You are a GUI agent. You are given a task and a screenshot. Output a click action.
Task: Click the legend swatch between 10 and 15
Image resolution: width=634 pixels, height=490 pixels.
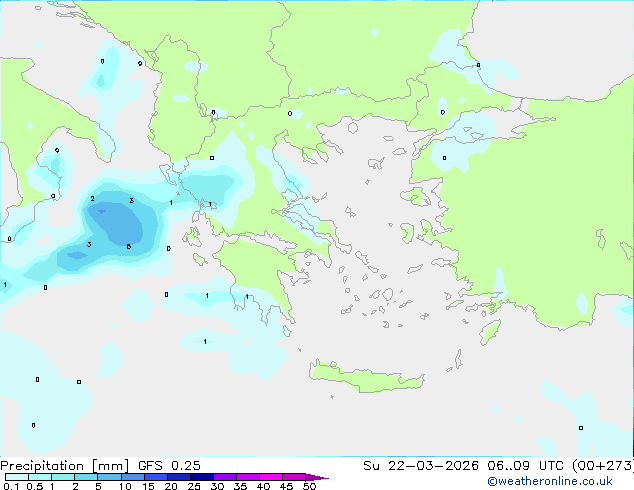pyautogui.click(x=133, y=477)
